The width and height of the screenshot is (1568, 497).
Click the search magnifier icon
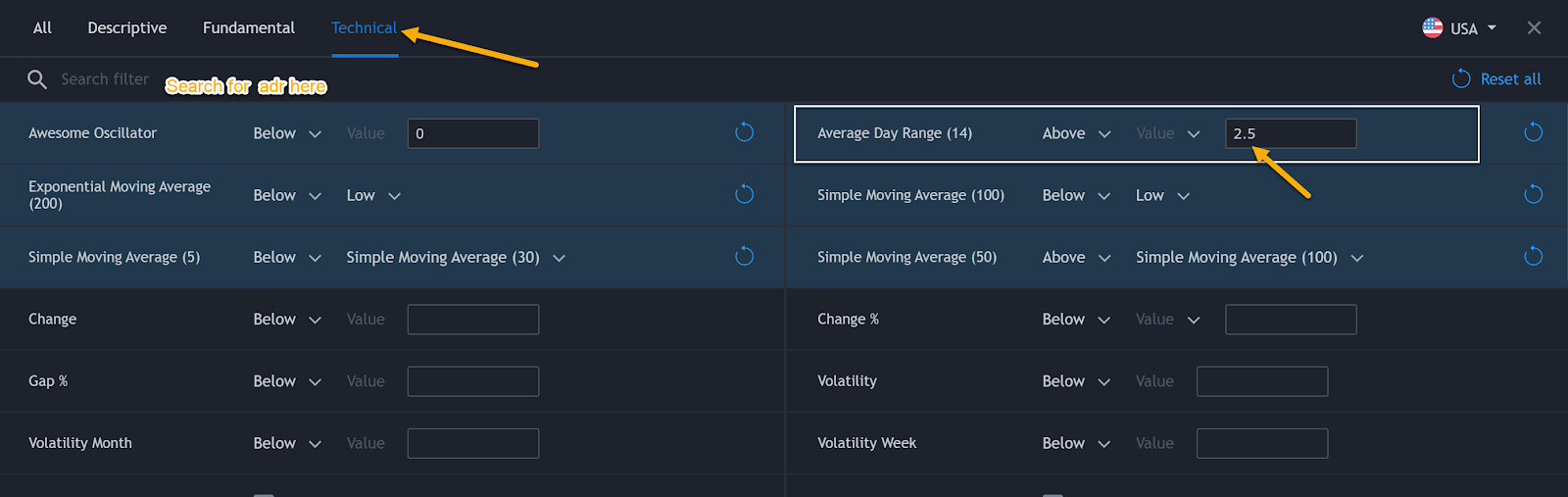(x=37, y=79)
